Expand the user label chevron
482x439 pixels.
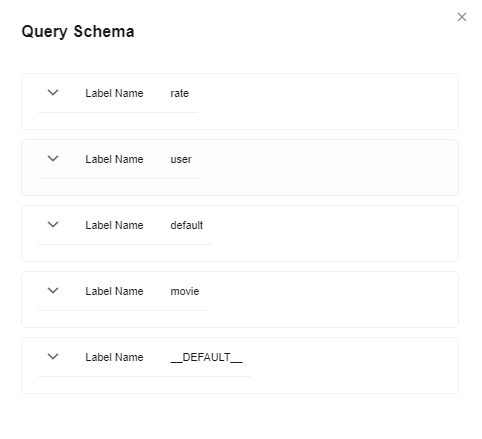click(x=53, y=158)
